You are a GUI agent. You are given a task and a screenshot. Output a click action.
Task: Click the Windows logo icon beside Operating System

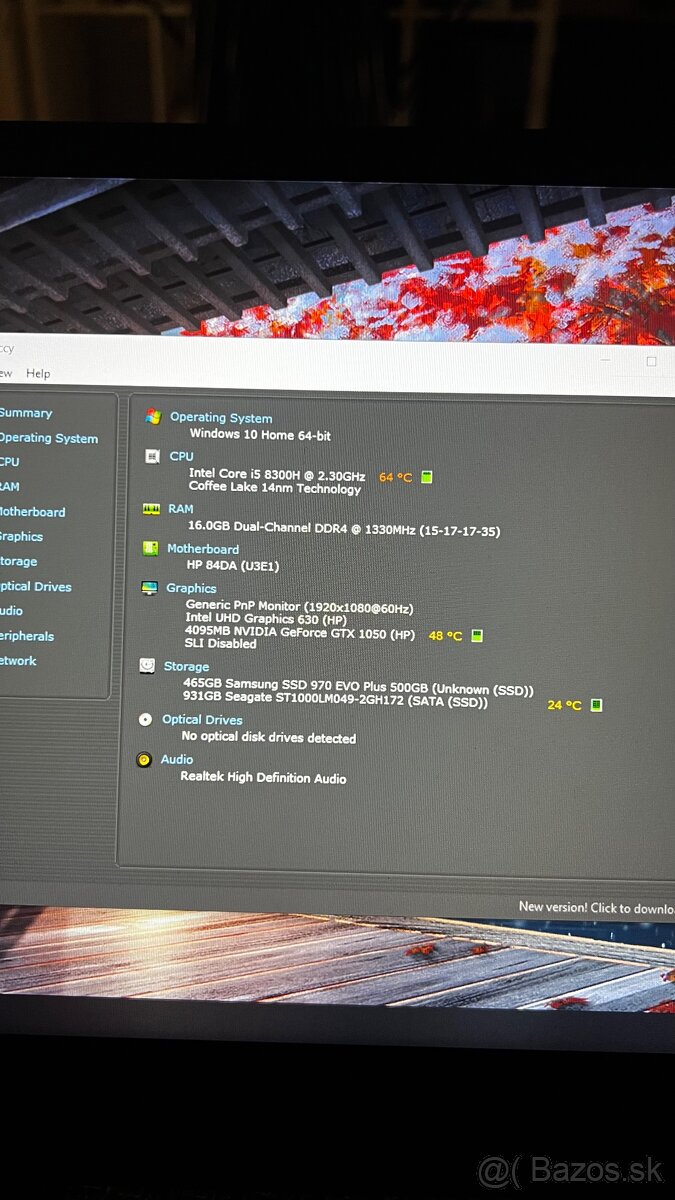153,416
